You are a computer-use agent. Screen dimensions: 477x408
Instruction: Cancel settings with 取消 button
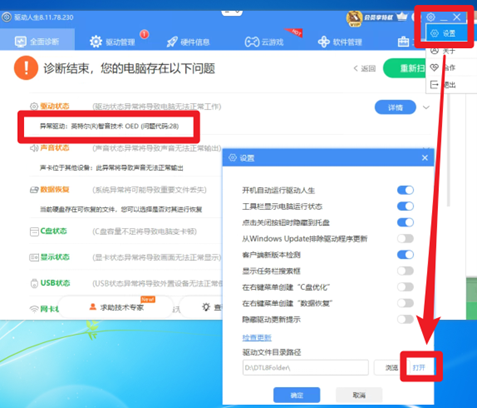pos(359,395)
